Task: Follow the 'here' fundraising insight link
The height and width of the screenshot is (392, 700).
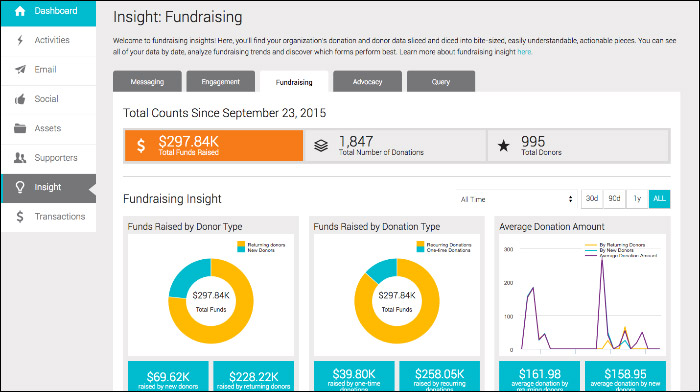Action: [x=524, y=52]
